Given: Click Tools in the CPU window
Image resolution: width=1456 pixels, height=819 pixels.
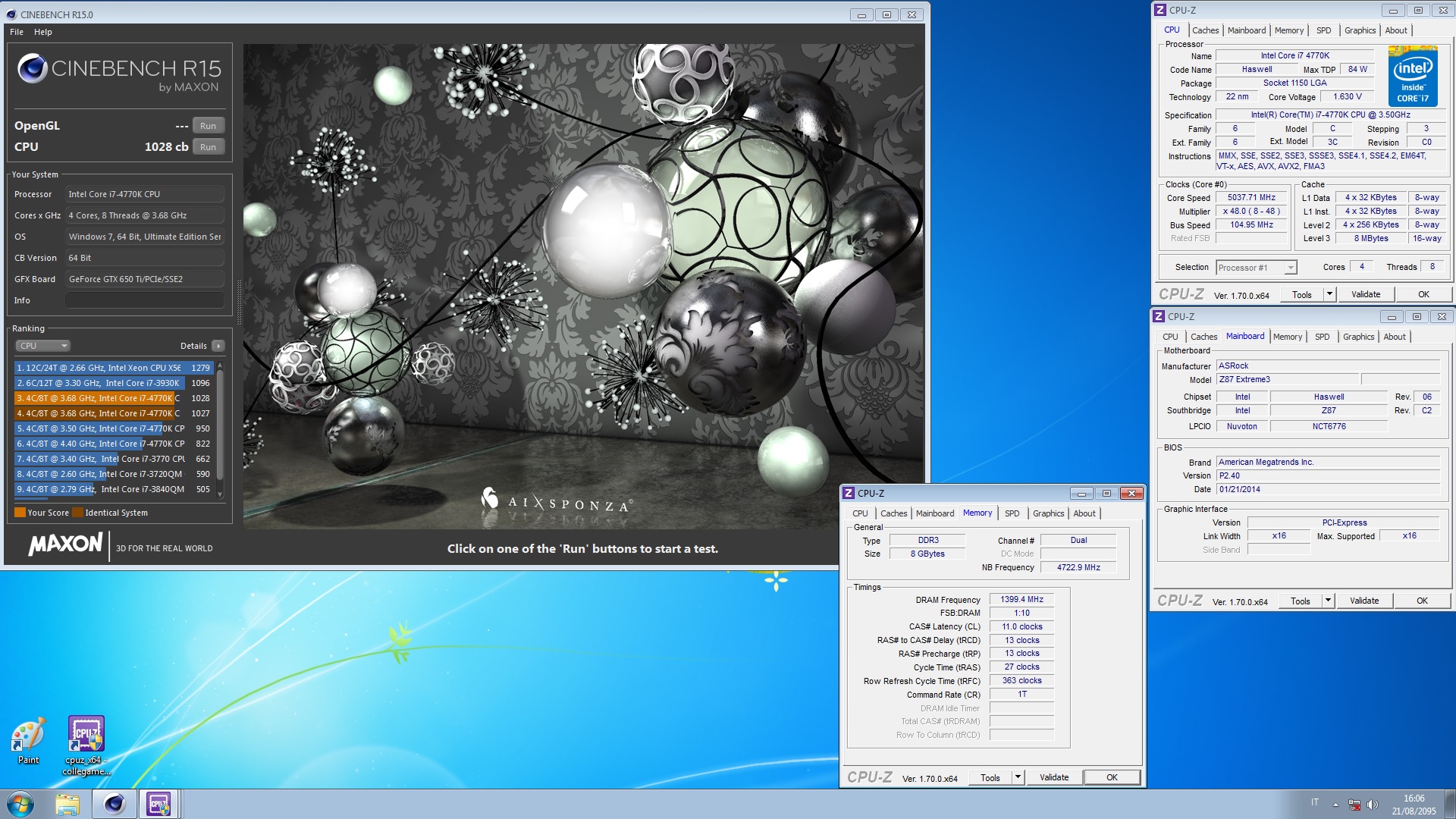Looking at the screenshot, I should (x=1302, y=295).
